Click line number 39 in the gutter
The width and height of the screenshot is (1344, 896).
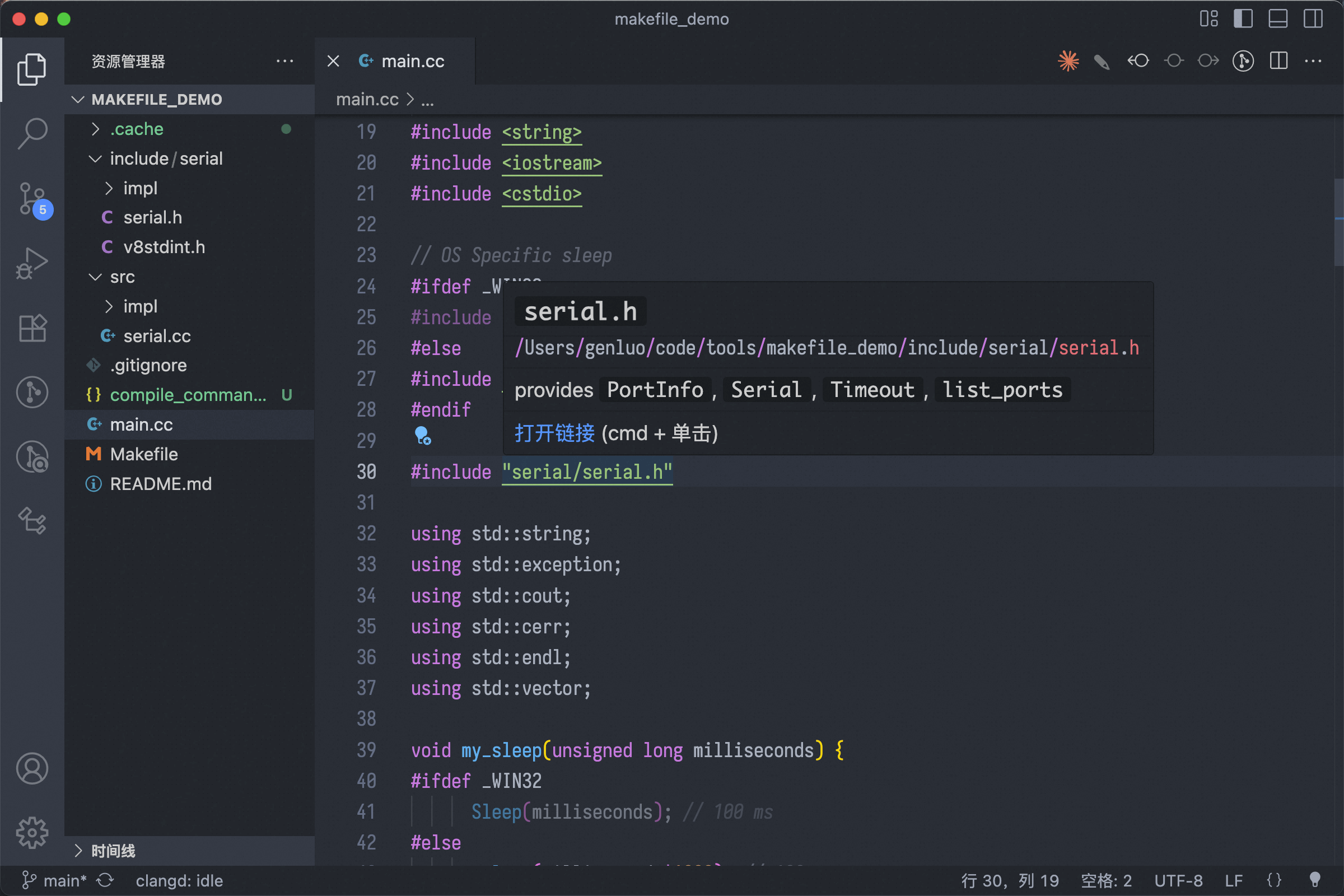366,750
